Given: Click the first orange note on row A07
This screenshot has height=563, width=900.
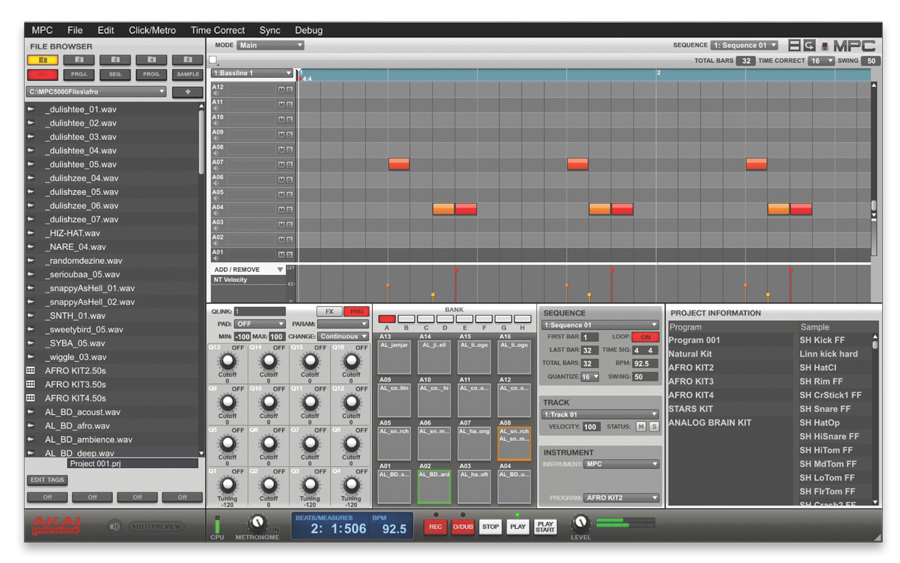Looking at the screenshot, I should (x=399, y=164).
